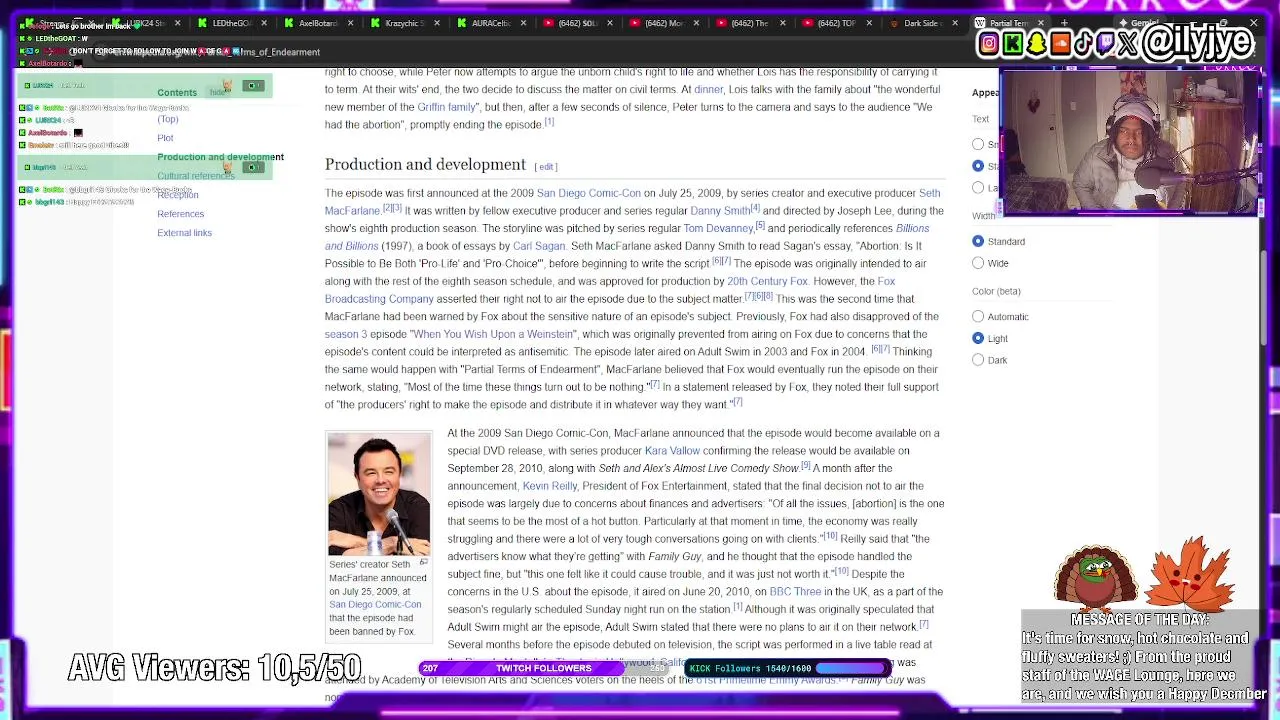Close the Dark Side browser tab
Screen dimensions: 1280x720
[954, 23]
